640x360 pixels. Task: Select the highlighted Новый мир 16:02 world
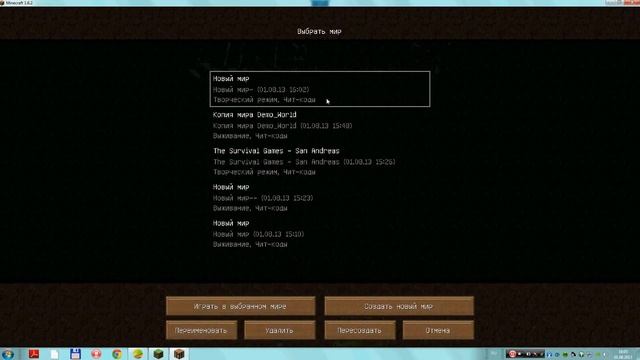tap(320, 89)
